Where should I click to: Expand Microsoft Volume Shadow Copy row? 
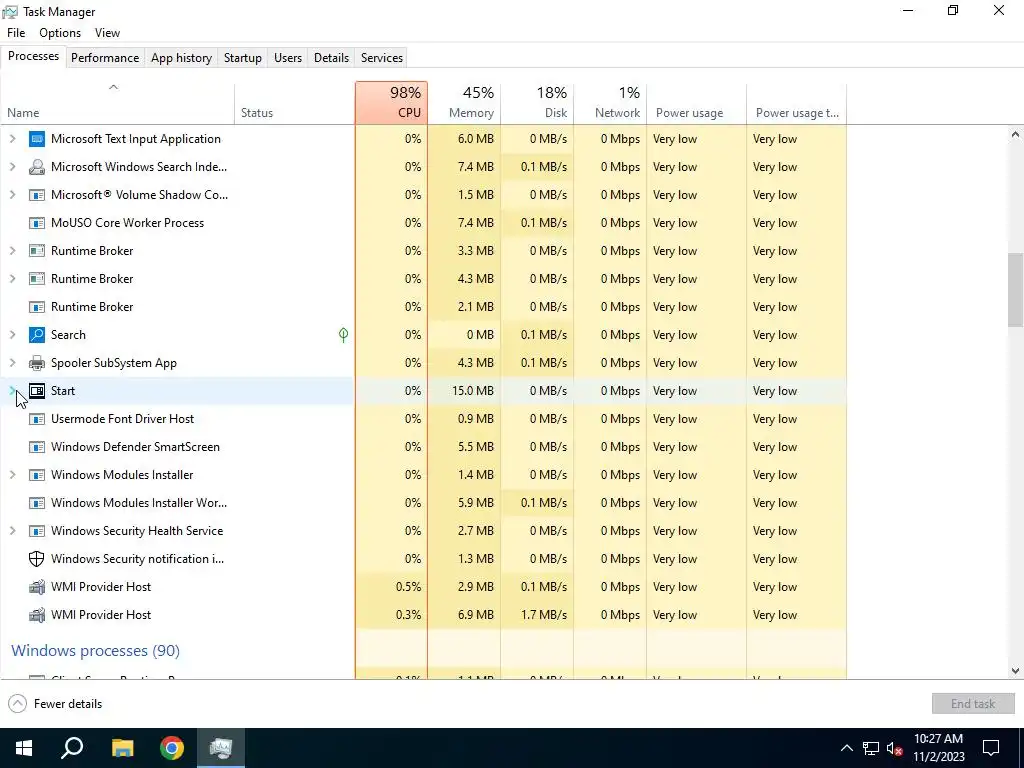(12, 195)
